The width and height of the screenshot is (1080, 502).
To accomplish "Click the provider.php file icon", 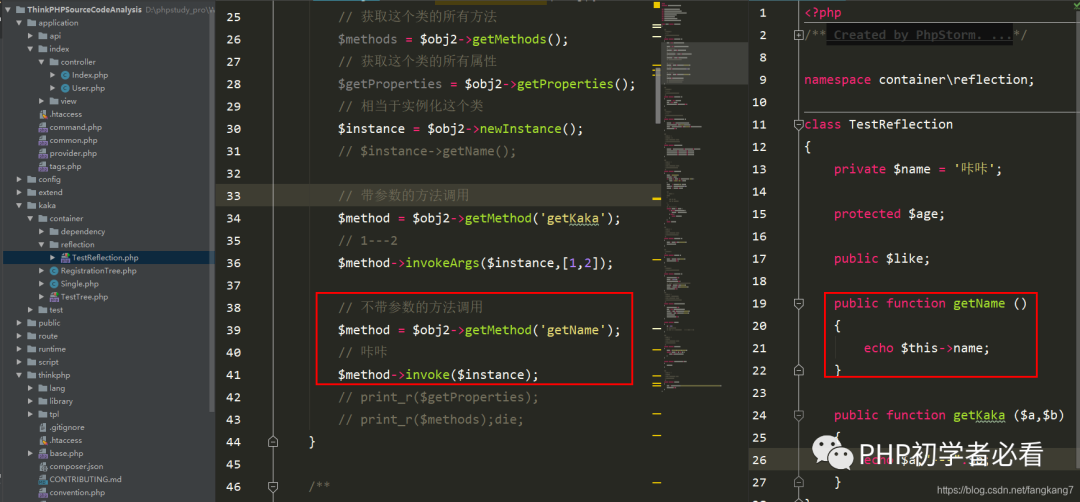I will tap(43, 154).
